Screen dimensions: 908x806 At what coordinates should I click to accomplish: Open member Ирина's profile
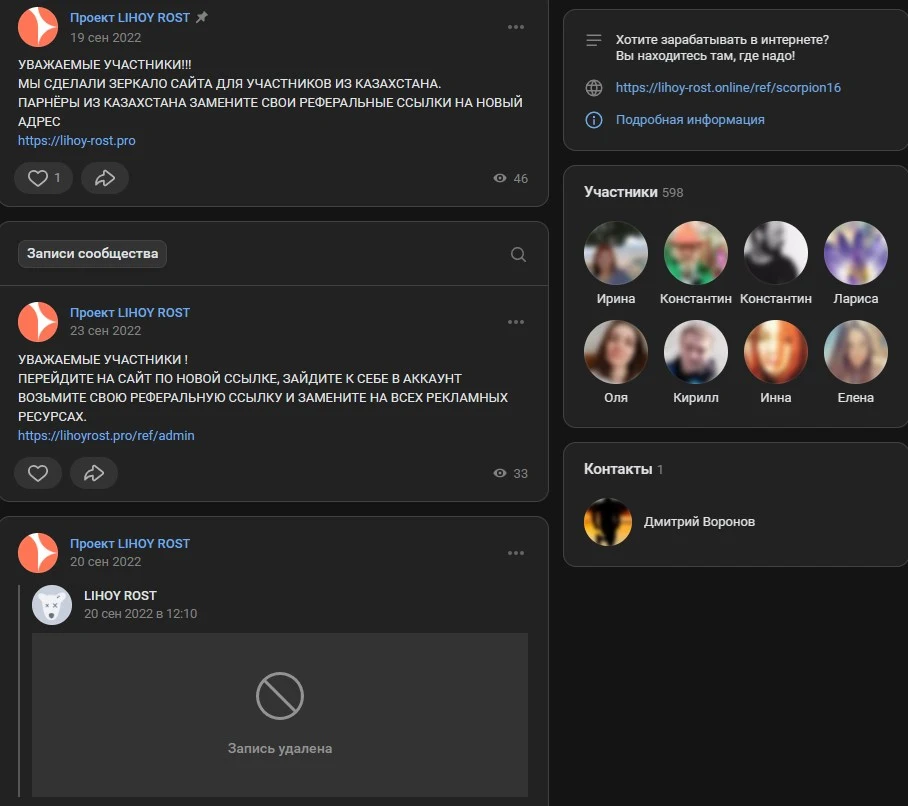pos(616,263)
